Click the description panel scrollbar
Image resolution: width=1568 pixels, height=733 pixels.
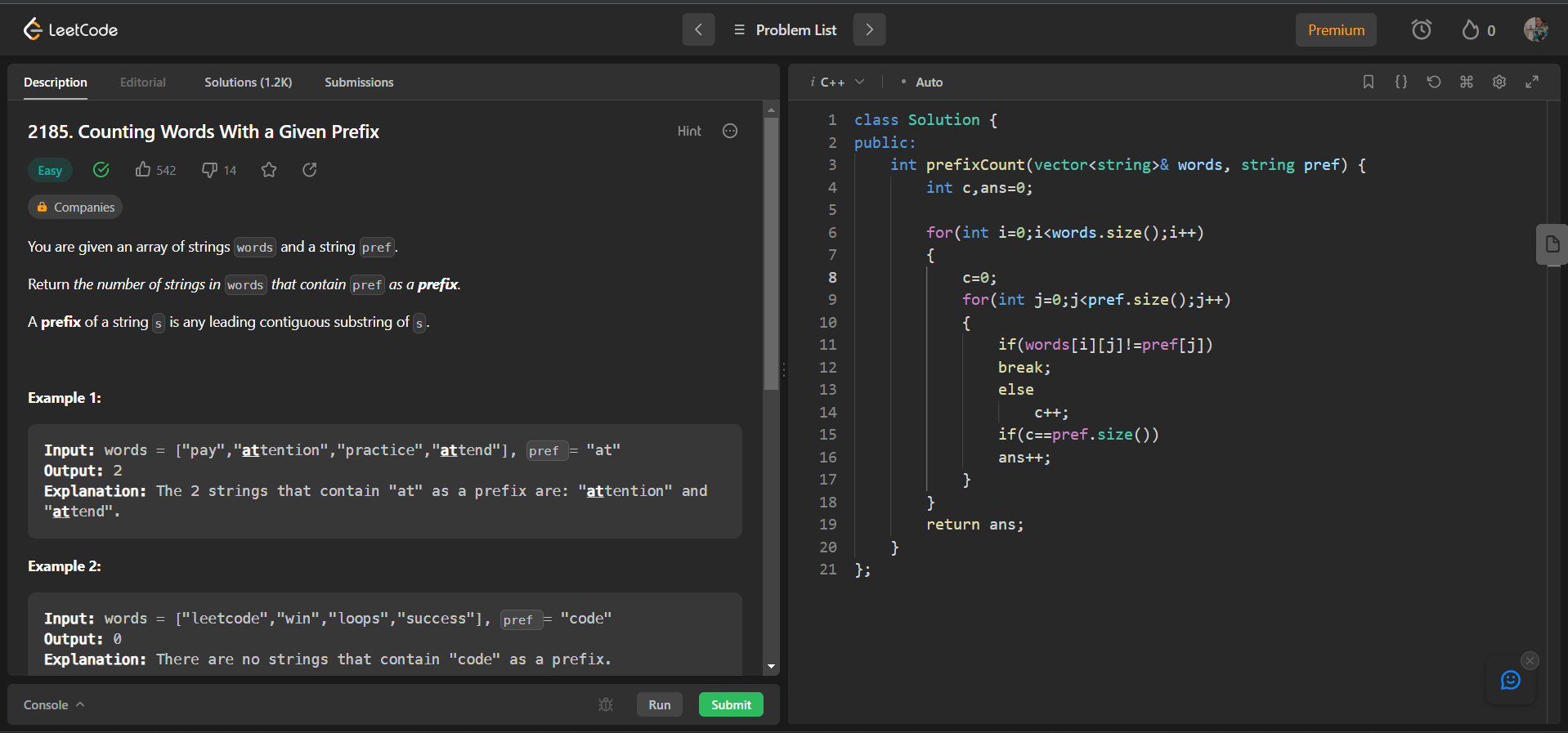tap(771, 254)
